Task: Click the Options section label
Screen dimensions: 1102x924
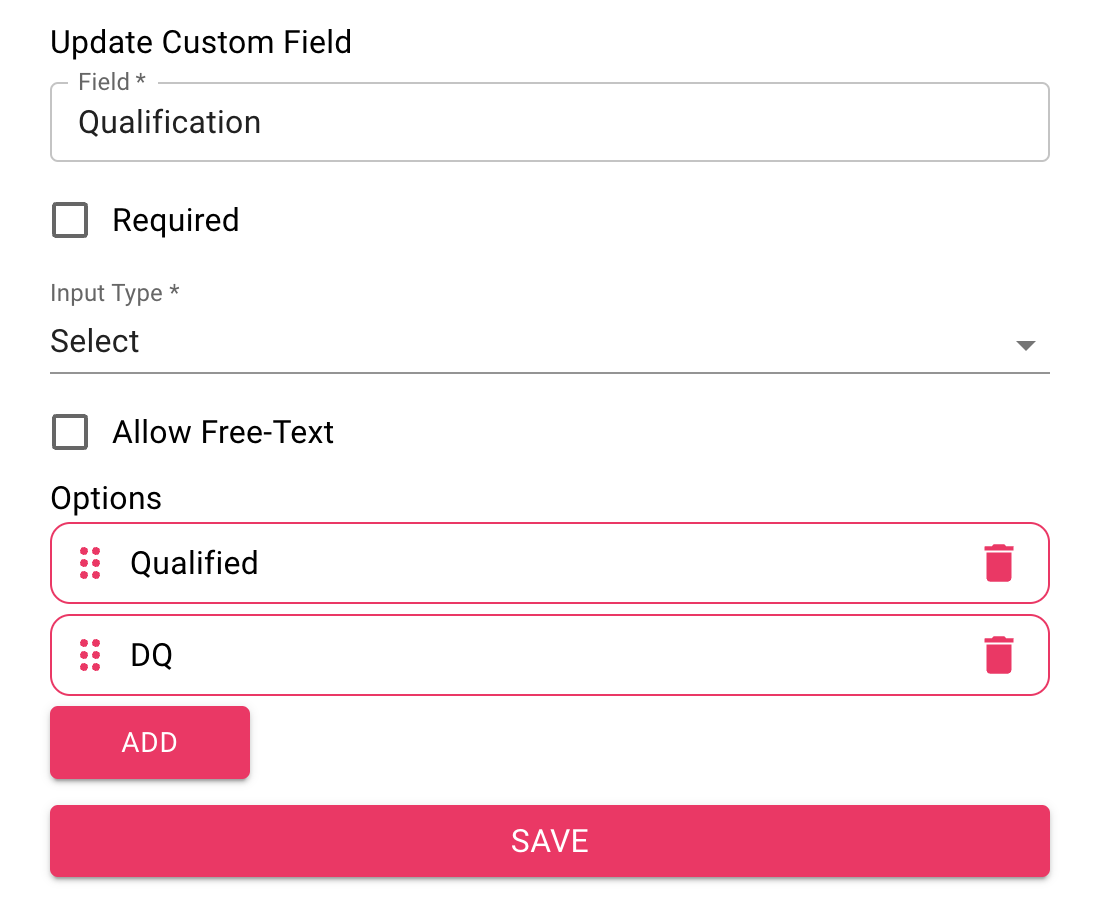Action: [106, 498]
